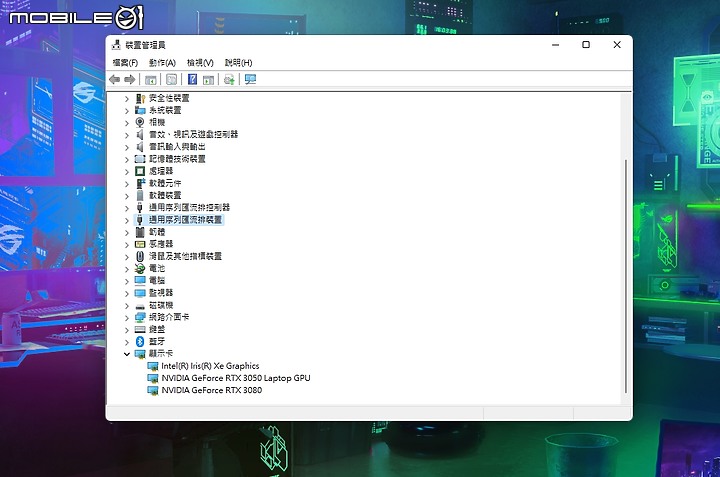Open the 動作(A) menu
Viewport: 720px width, 477px height.
tap(163, 63)
